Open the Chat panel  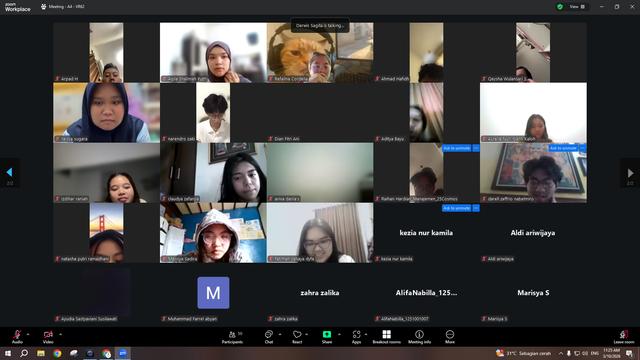click(x=269, y=337)
